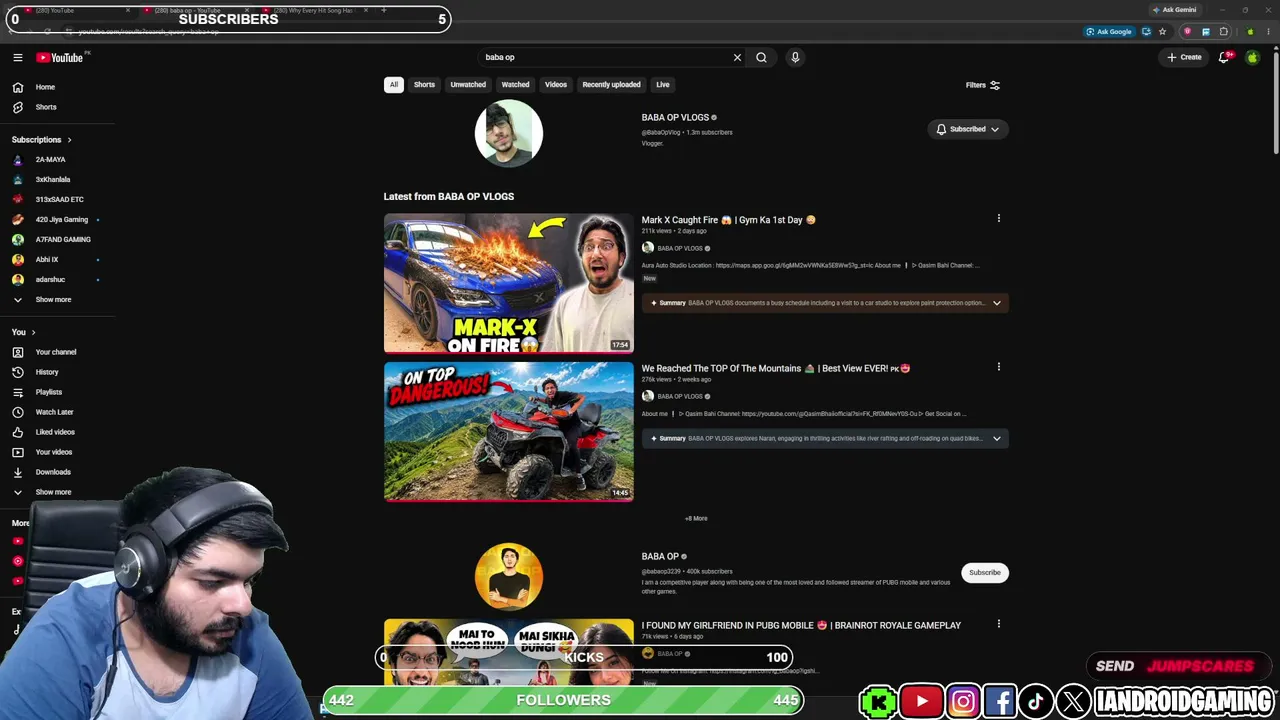Open the search Filters panel
1280x720 pixels.
983,85
